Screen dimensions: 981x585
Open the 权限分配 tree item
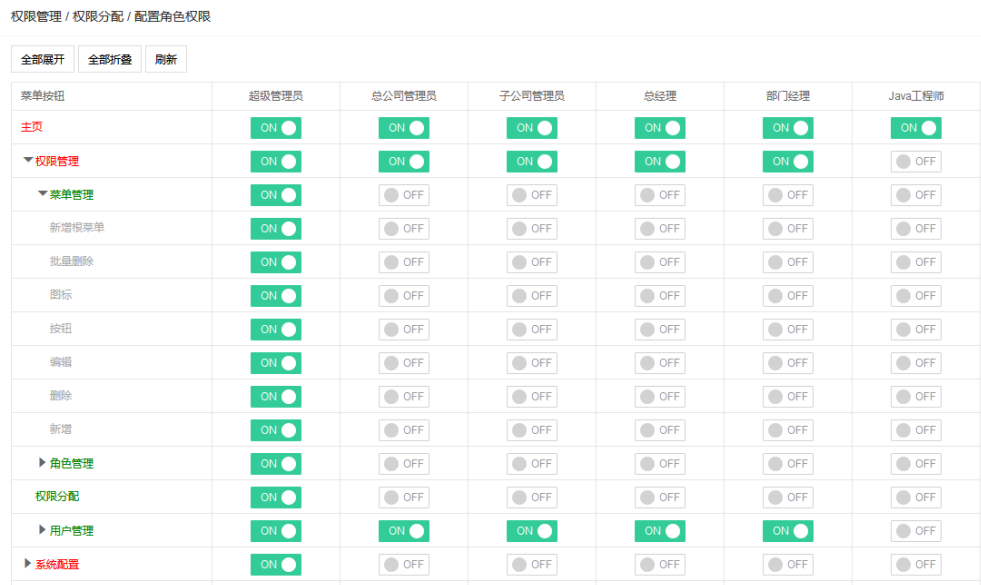57,497
